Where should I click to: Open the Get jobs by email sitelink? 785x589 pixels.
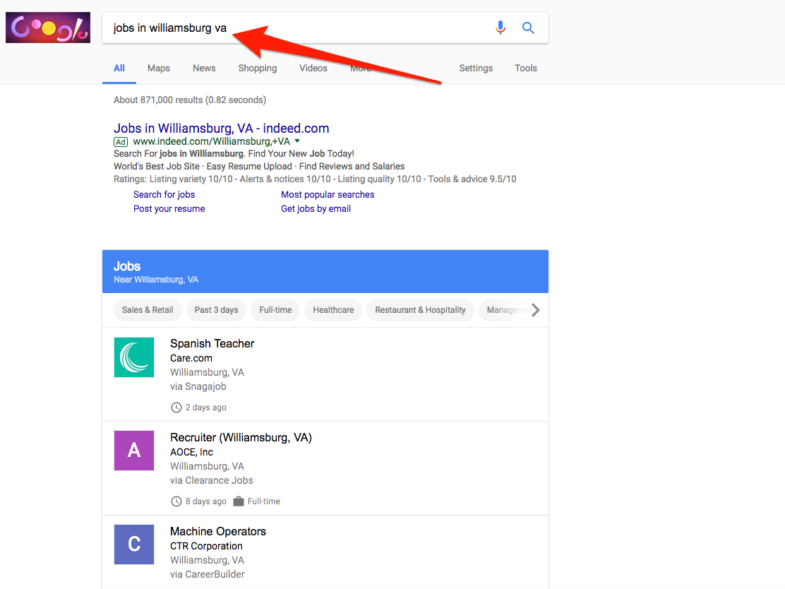(x=316, y=208)
